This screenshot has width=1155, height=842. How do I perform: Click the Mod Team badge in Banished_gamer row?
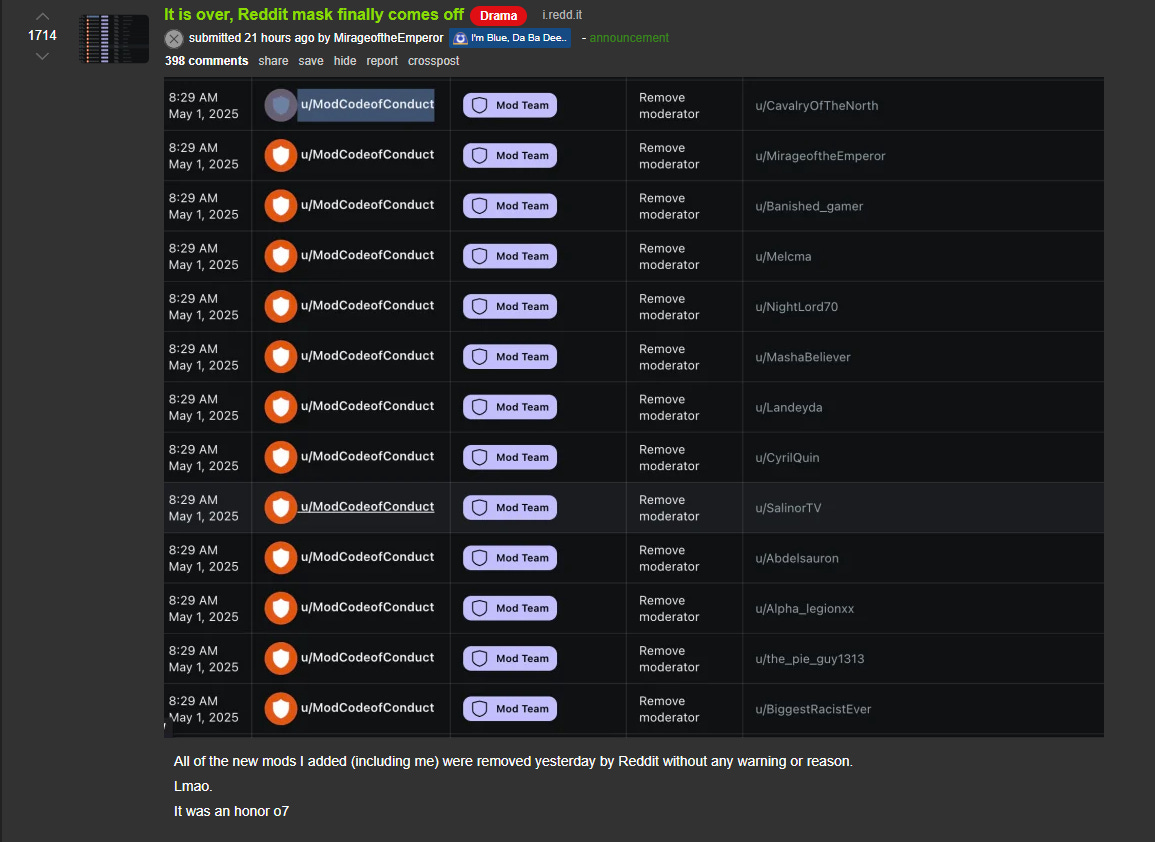(510, 206)
